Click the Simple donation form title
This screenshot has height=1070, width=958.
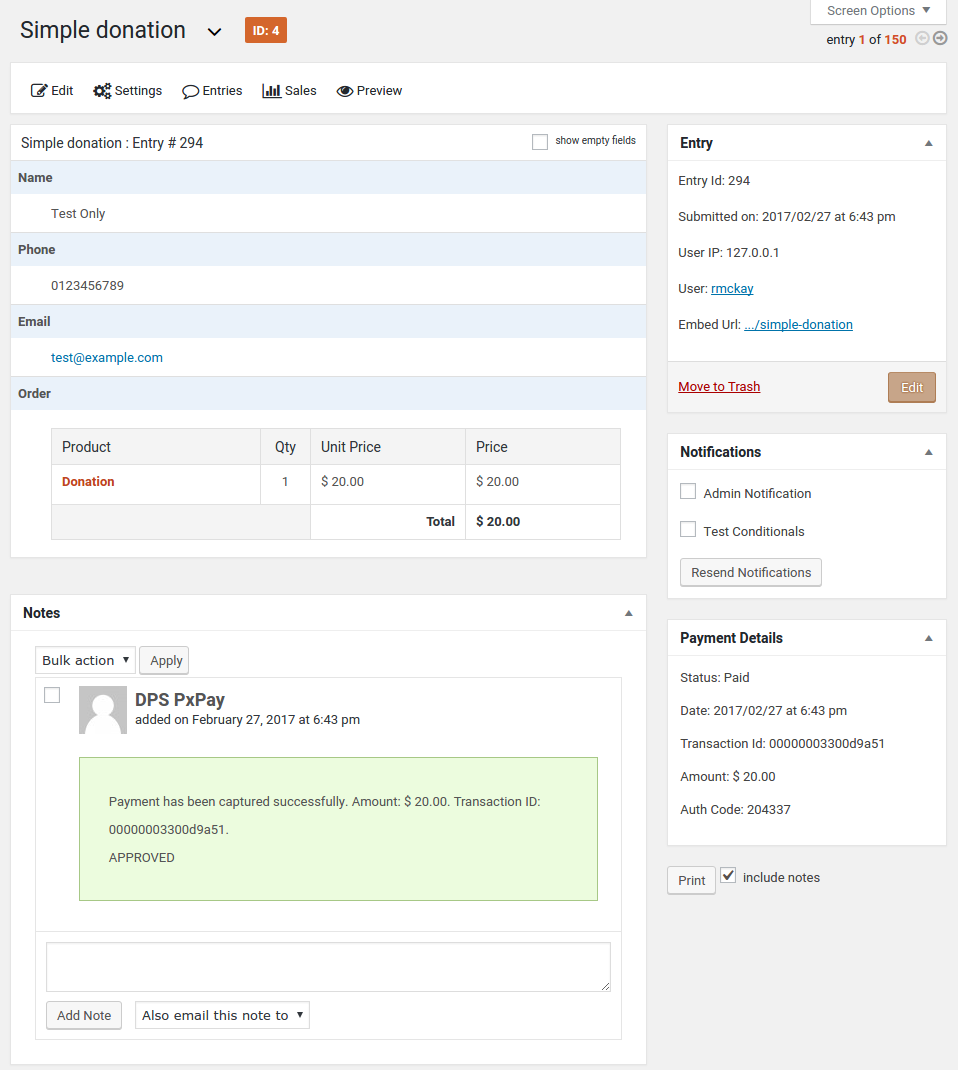coord(102,30)
